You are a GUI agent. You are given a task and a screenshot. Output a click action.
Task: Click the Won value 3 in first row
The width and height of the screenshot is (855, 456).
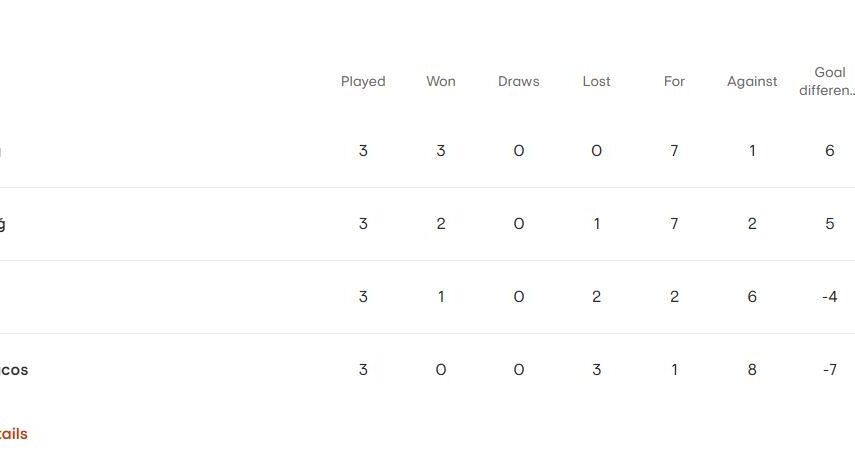tap(441, 151)
